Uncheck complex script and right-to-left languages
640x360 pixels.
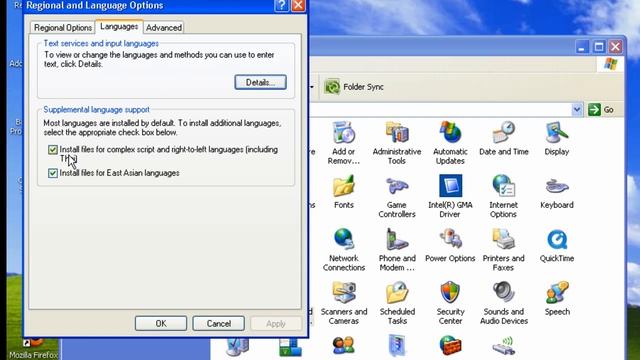(x=53, y=150)
